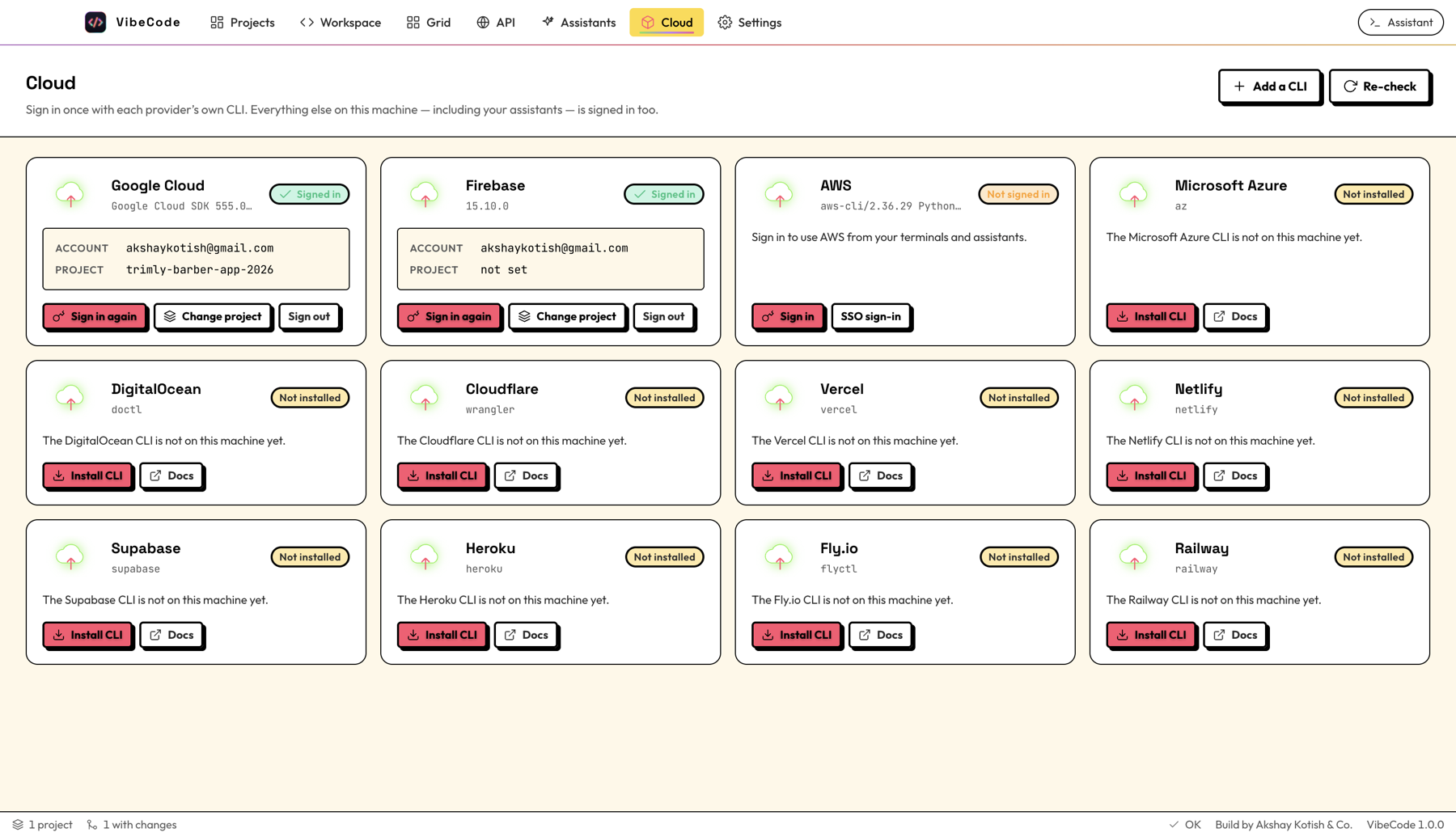Open the Assistants tab
The height and width of the screenshot is (837, 1456).
tap(579, 22)
